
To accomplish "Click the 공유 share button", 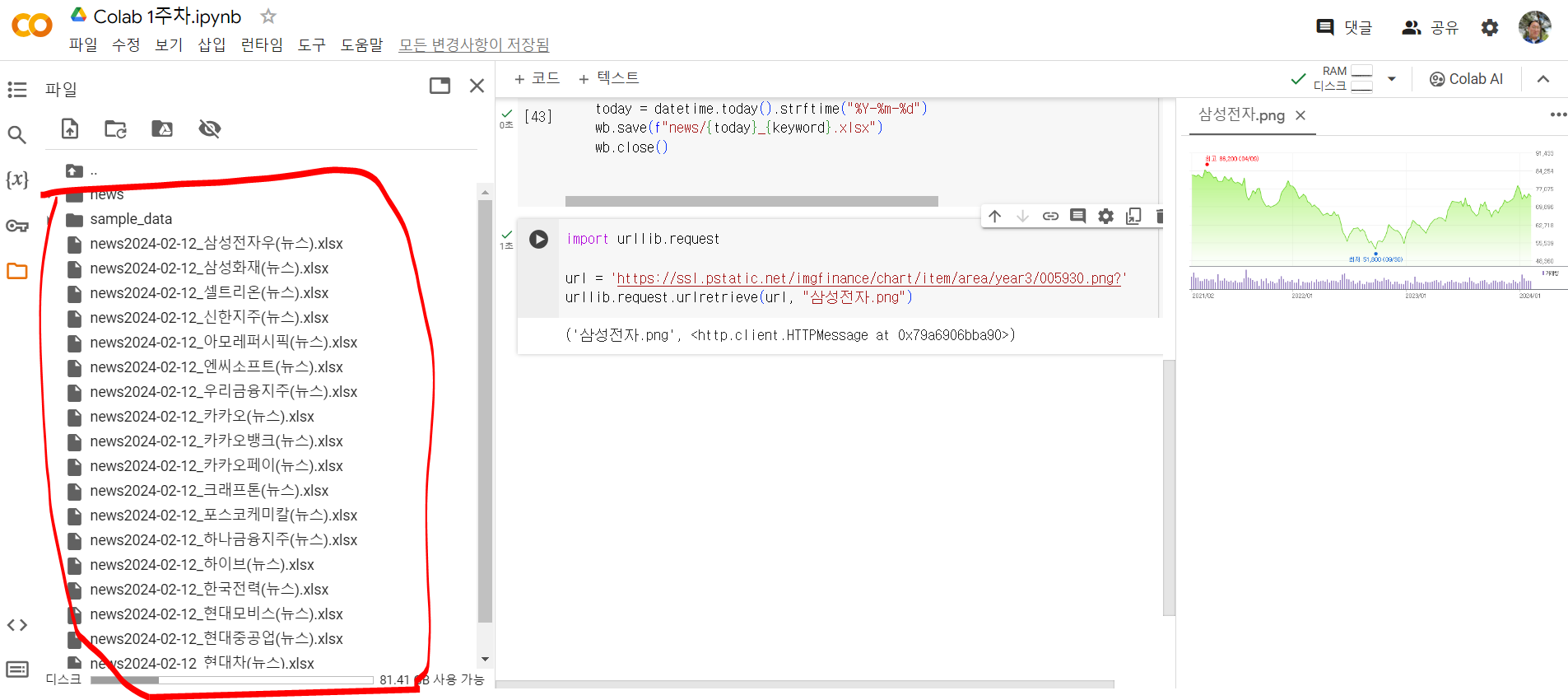I will [1430, 27].
